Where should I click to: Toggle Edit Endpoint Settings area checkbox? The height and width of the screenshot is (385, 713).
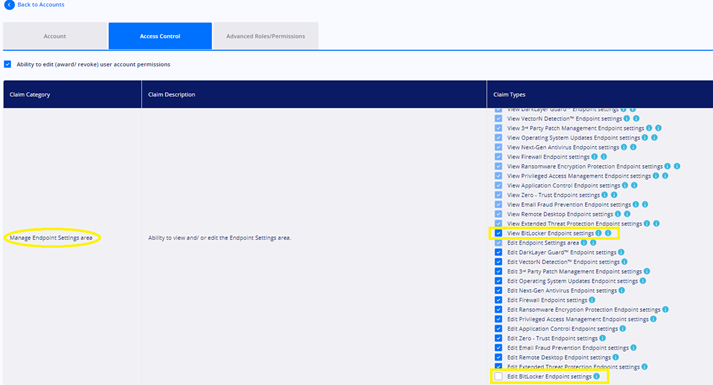(498, 243)
